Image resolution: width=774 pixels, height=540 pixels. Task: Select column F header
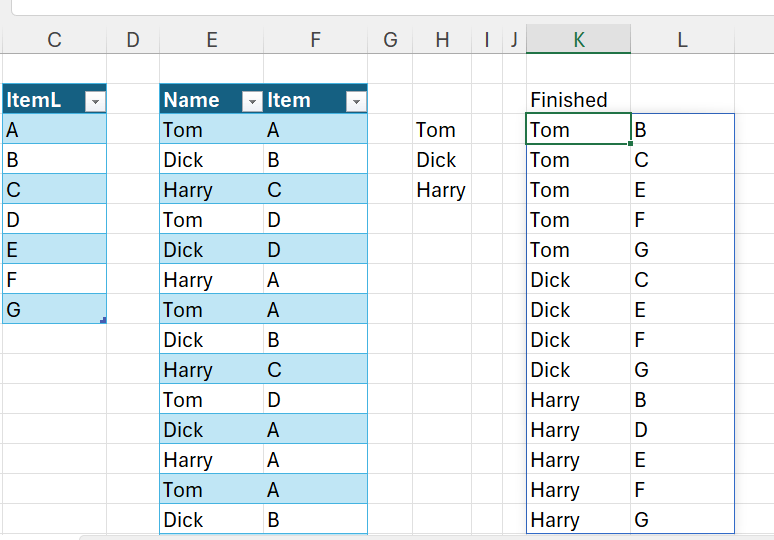(316, 39)
